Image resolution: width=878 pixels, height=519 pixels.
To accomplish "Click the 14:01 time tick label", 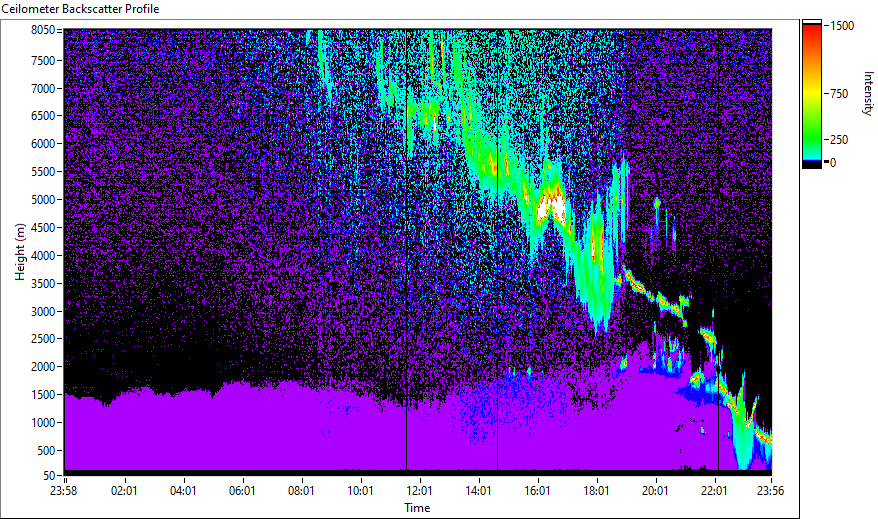I will coord(478,491).
